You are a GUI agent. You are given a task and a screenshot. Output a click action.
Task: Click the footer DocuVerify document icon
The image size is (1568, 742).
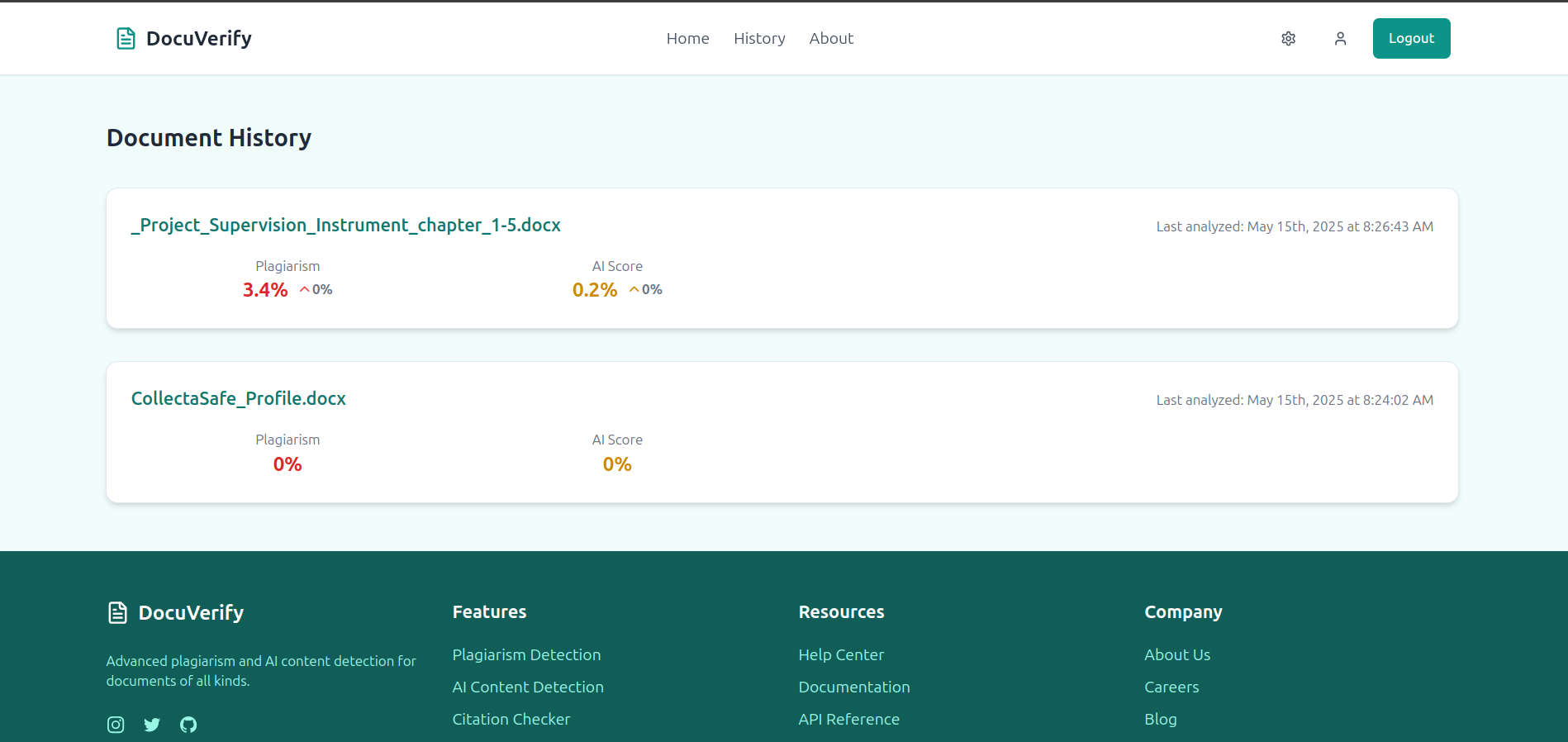[x=118, y=612]
